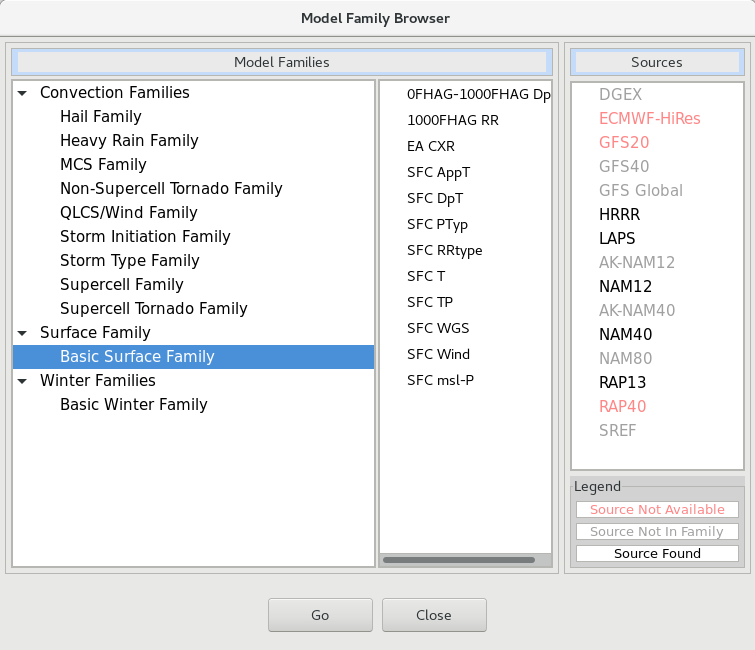755x650 pixels.
Task: Select the HRRR source
Action: [x=619, y=214]
